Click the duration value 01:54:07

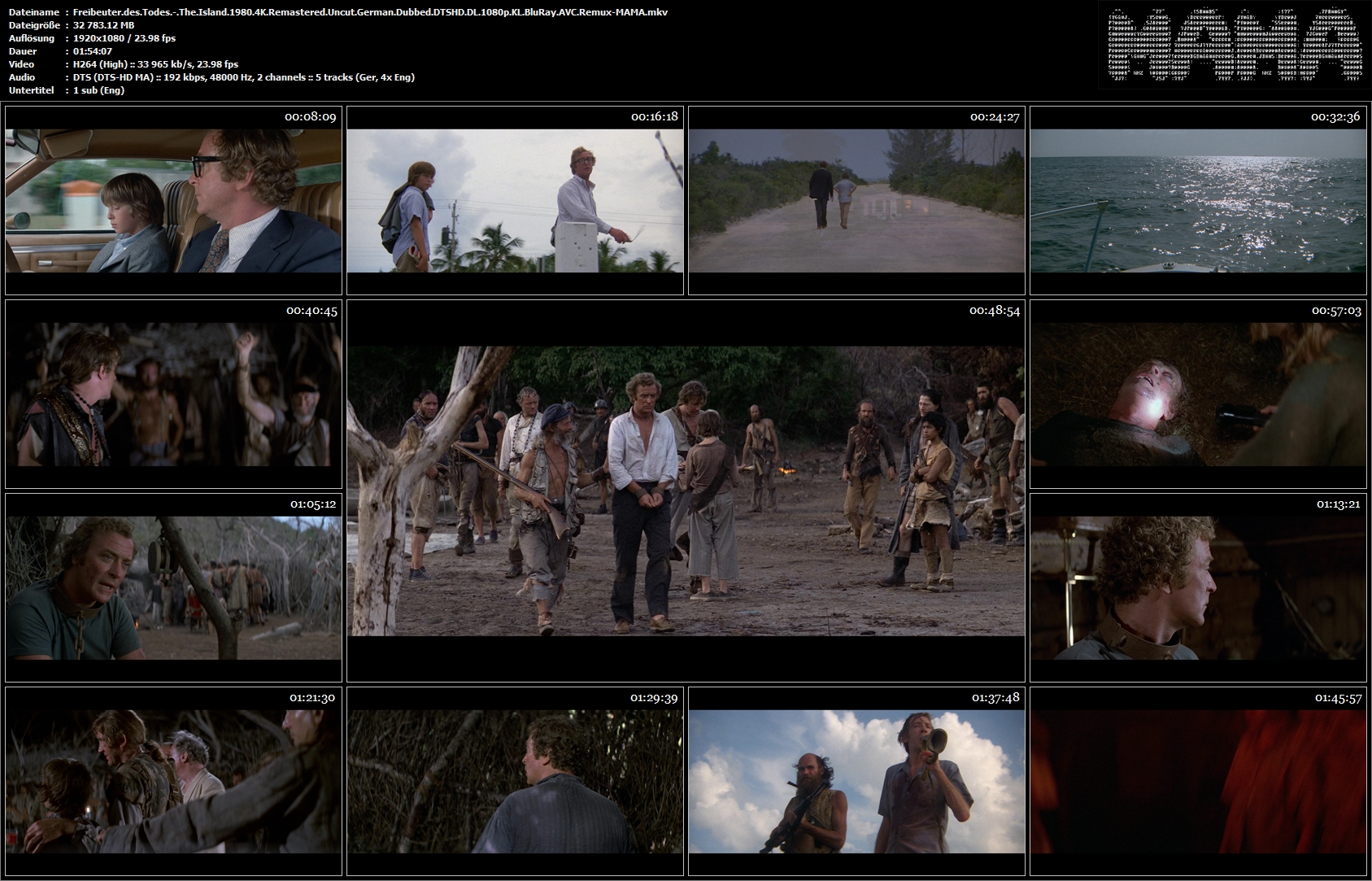93,51
